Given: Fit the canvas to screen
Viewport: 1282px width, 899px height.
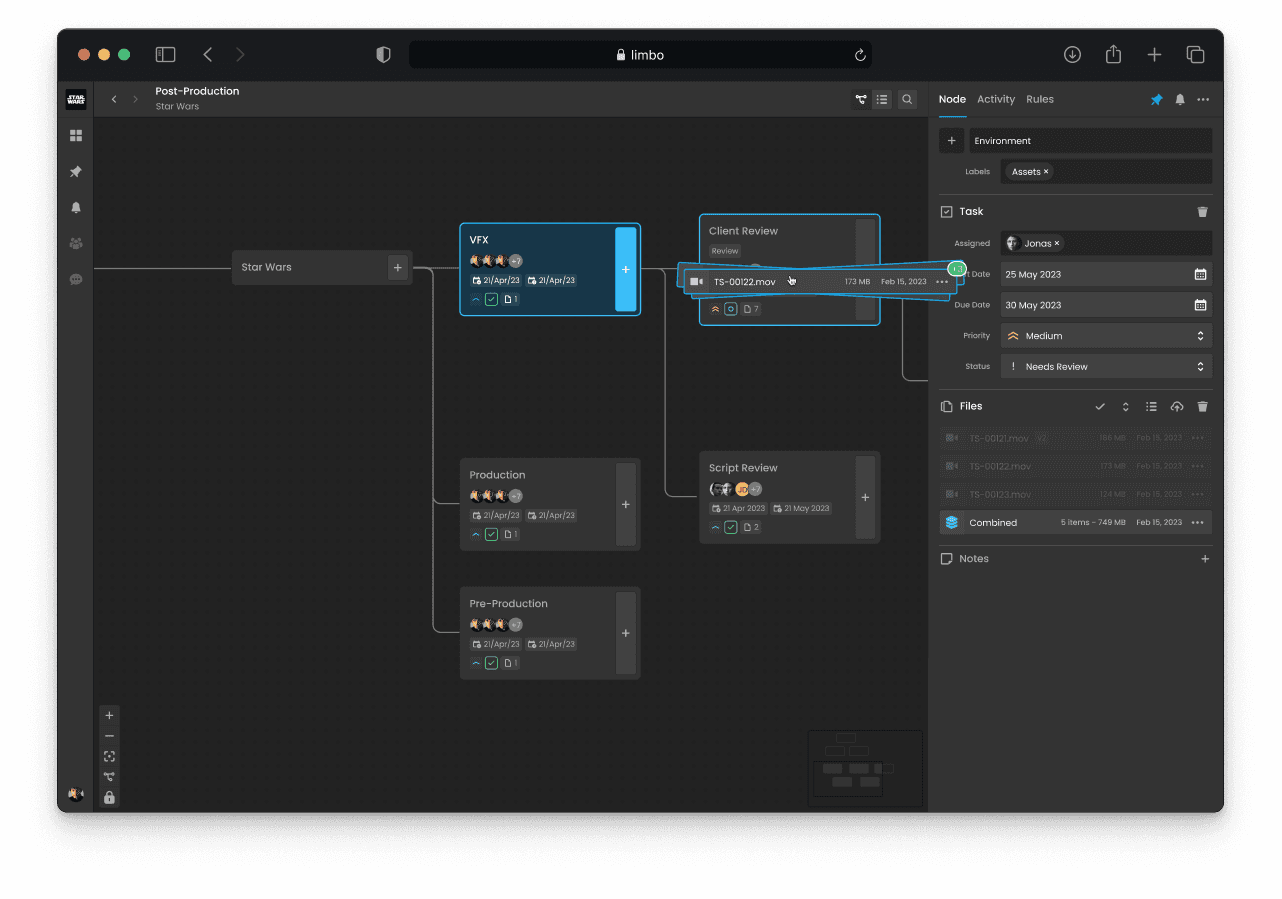Looking at the screenshot, I should point(109,757).
